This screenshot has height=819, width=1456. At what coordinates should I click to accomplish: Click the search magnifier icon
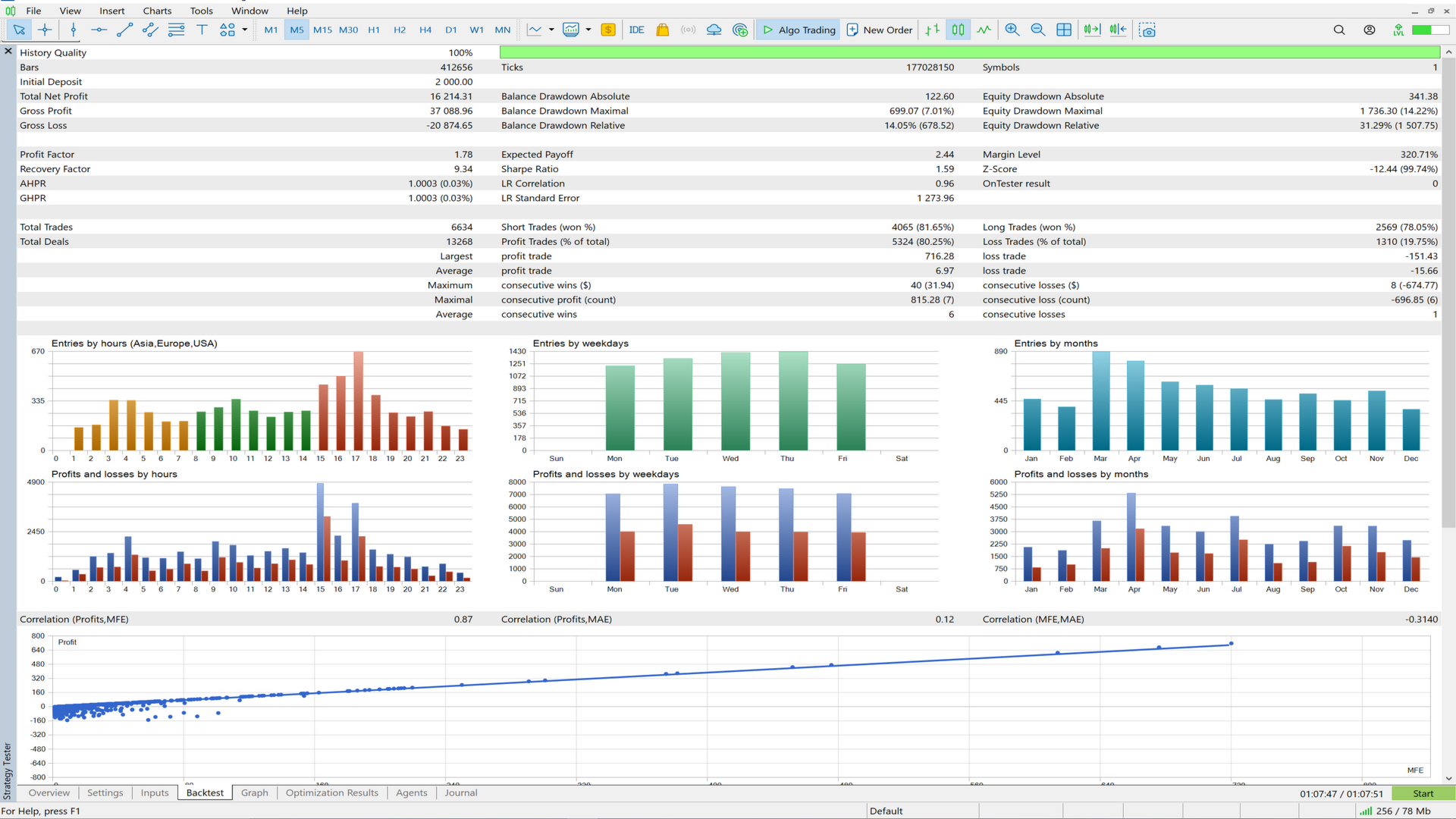coord(1339,30)
